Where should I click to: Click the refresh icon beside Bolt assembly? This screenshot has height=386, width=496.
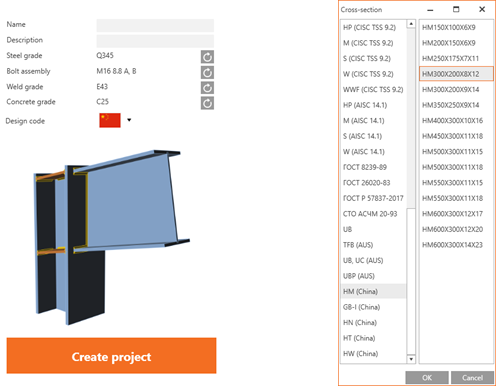coord(207,72)
